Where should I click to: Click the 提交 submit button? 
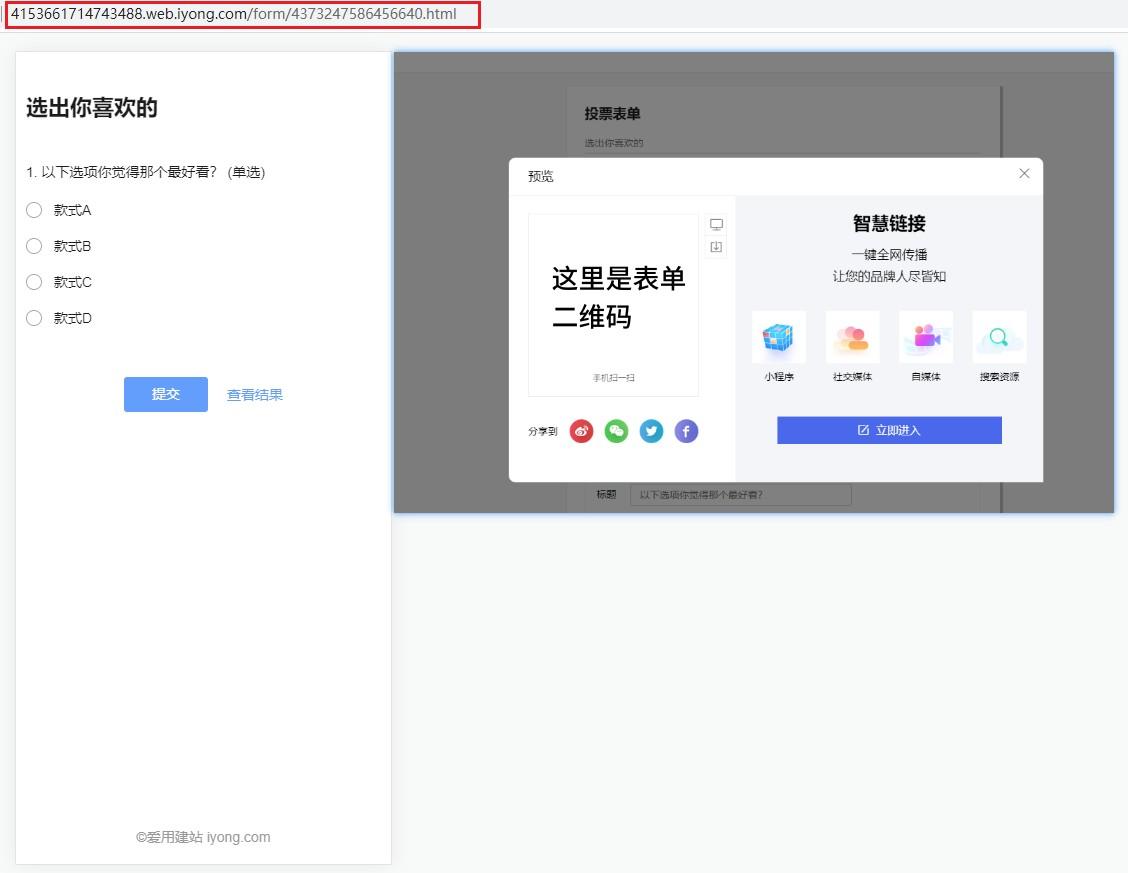point(165,394)
